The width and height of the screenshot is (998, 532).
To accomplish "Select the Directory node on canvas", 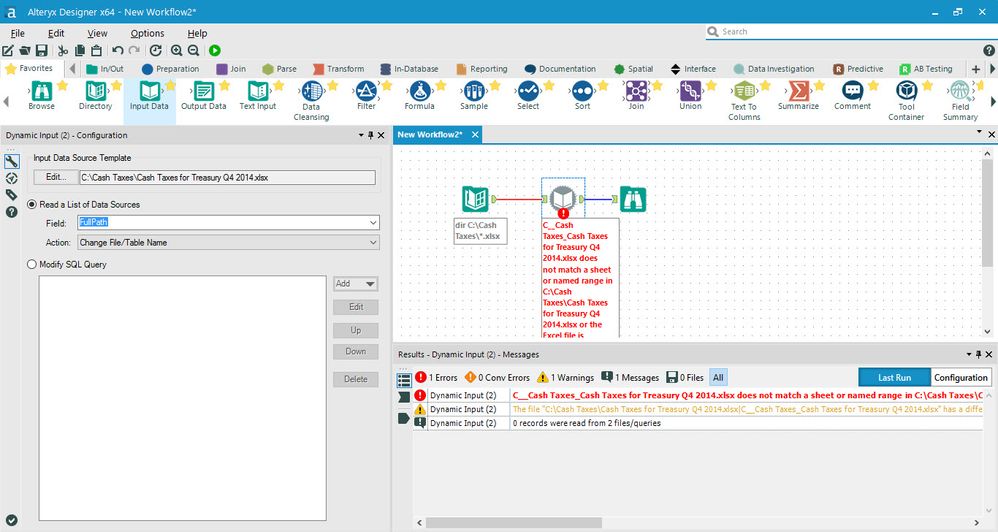I will pos(475,199).
